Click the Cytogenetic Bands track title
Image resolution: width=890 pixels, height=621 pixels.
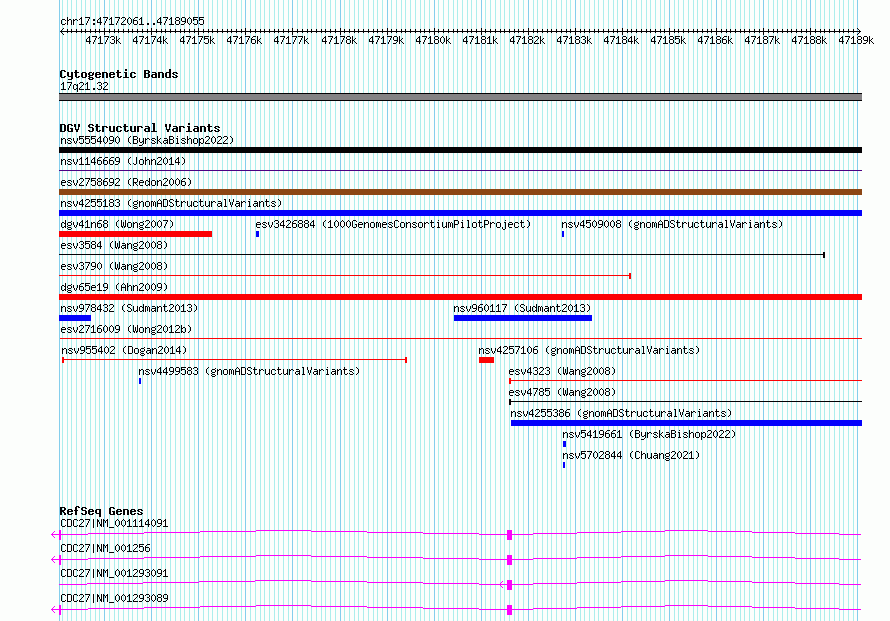tap(119, 74)
